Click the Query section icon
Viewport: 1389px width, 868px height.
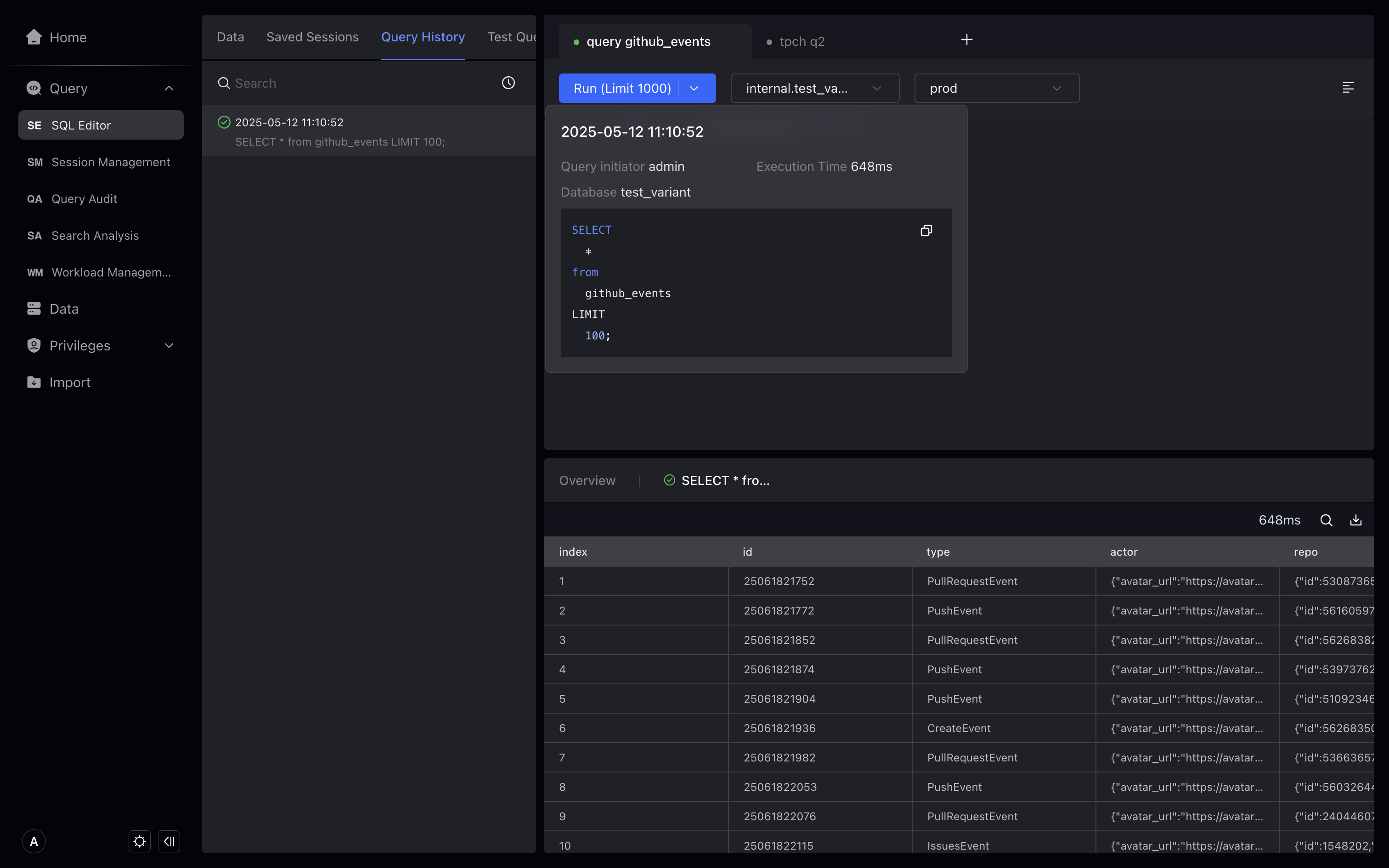pyautogui.click(x=34, y=88)
